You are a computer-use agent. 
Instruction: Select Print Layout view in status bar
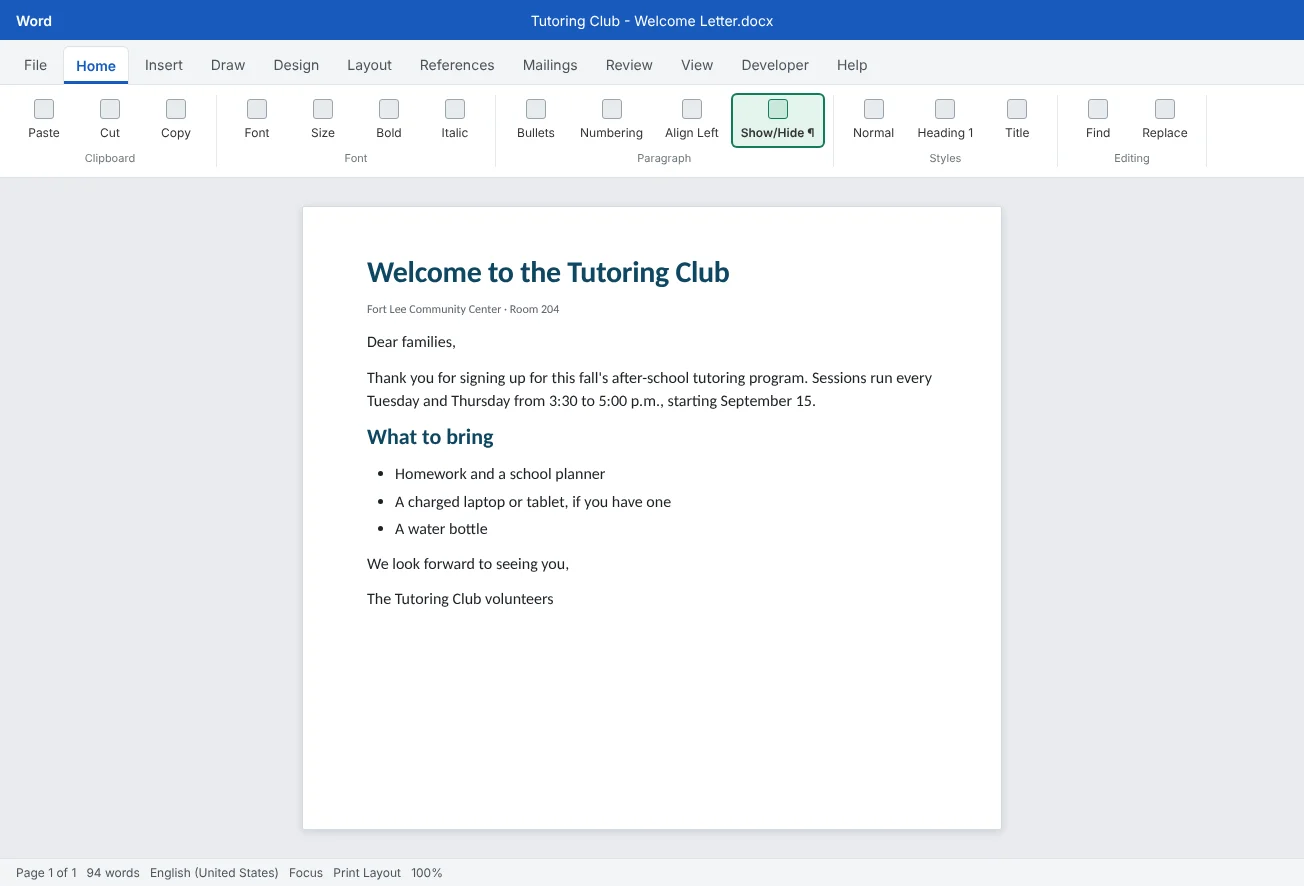tap(367, 873)
